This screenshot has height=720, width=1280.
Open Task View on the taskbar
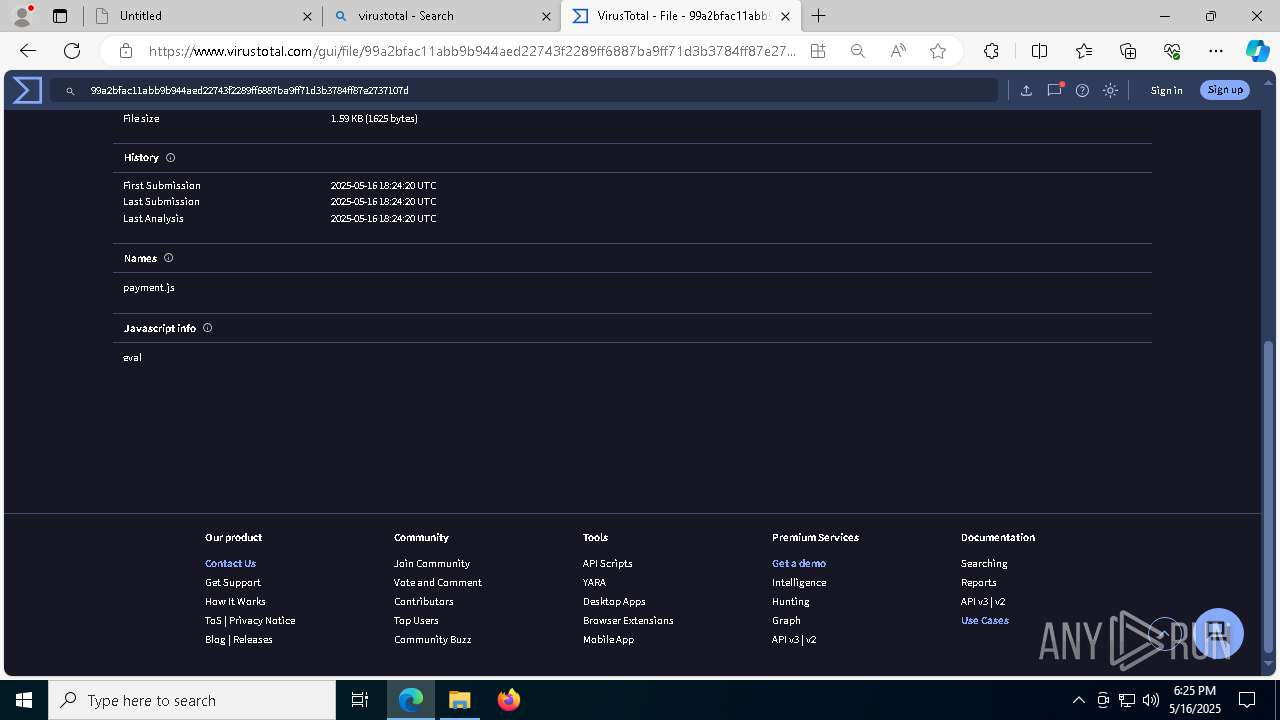[x=360, y=700]
